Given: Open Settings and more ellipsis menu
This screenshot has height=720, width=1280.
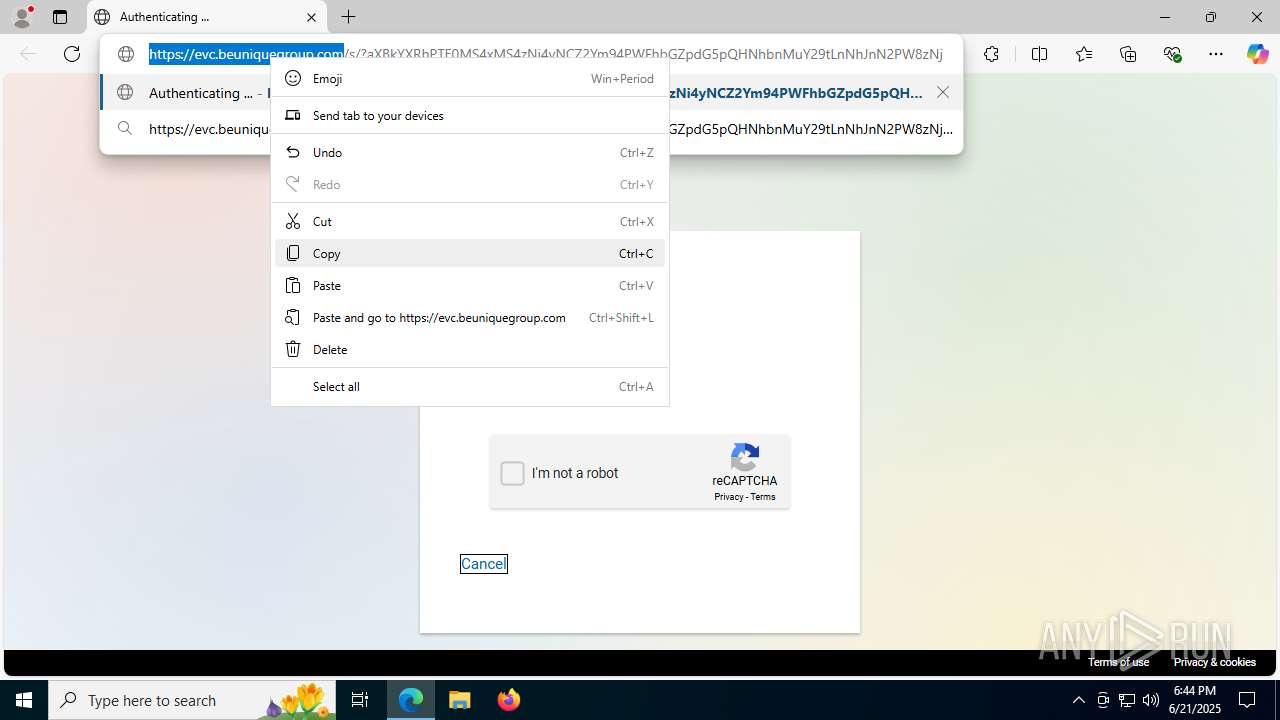Looking at the screenshot, I should [1216, 54].
